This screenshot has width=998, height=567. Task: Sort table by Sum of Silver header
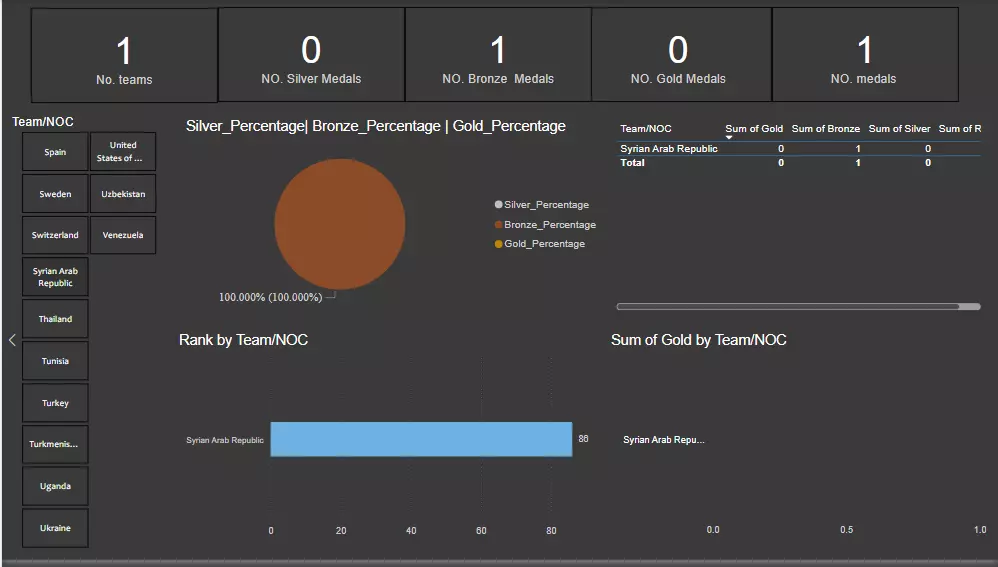(899, 129)
